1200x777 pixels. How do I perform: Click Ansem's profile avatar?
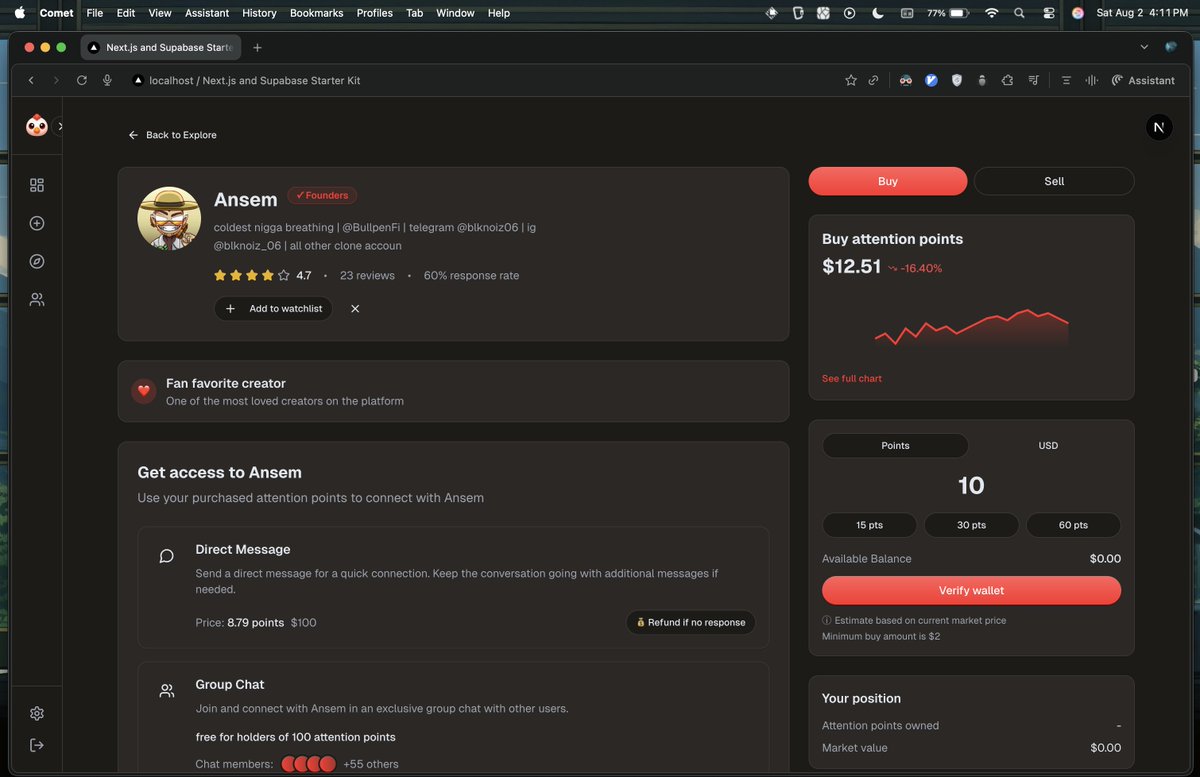click(169, 218)
